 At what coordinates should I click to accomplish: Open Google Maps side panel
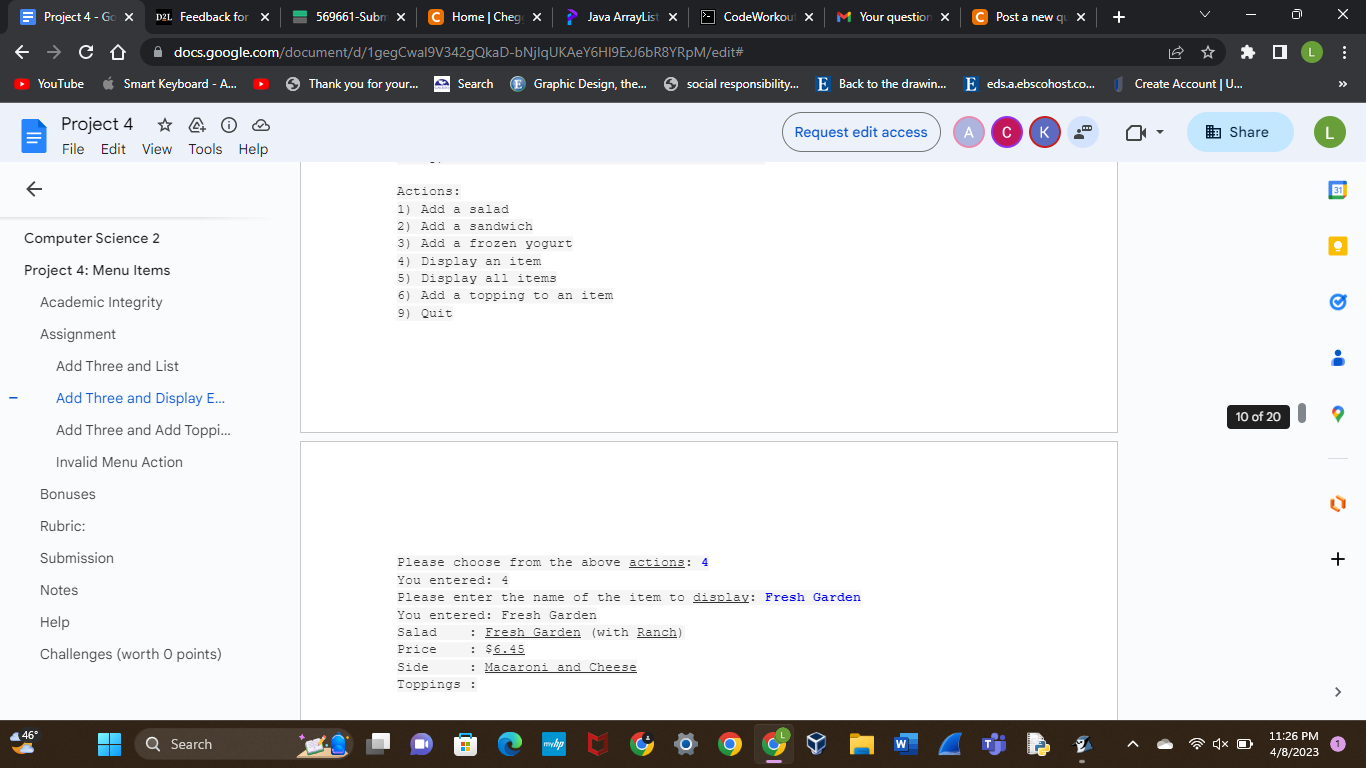click(x=1338, y=414)
